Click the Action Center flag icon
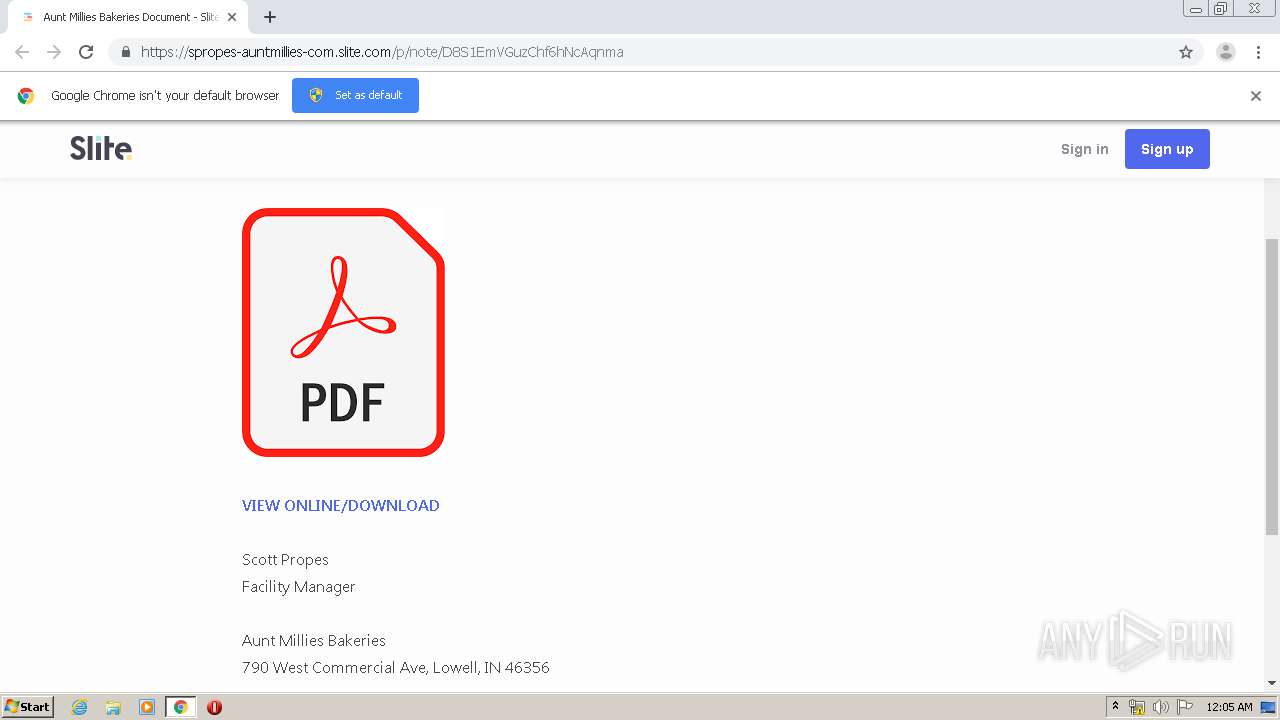This screenshot has width=1280, height=720. coord(1185,707)
